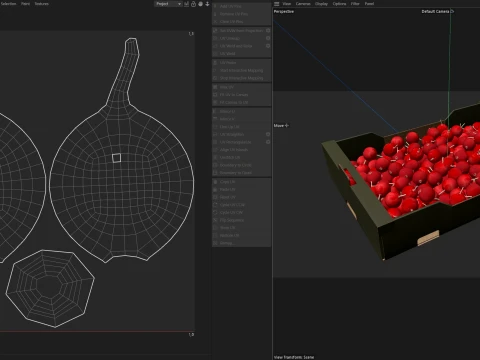
Task: Select the UV Peeler command
Action: click(241, 63)
